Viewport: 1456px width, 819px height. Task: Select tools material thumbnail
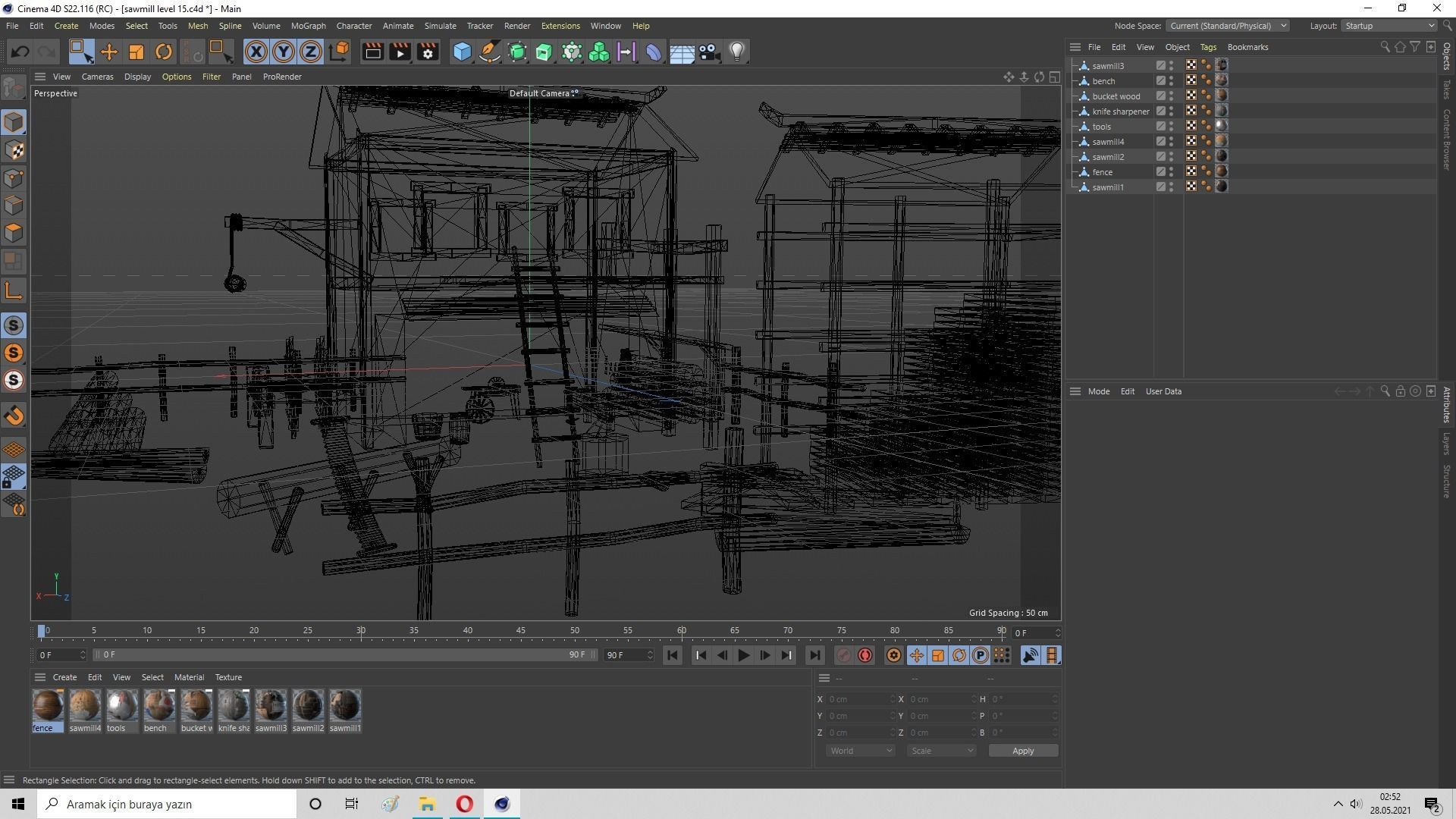[x=122, y=711]
